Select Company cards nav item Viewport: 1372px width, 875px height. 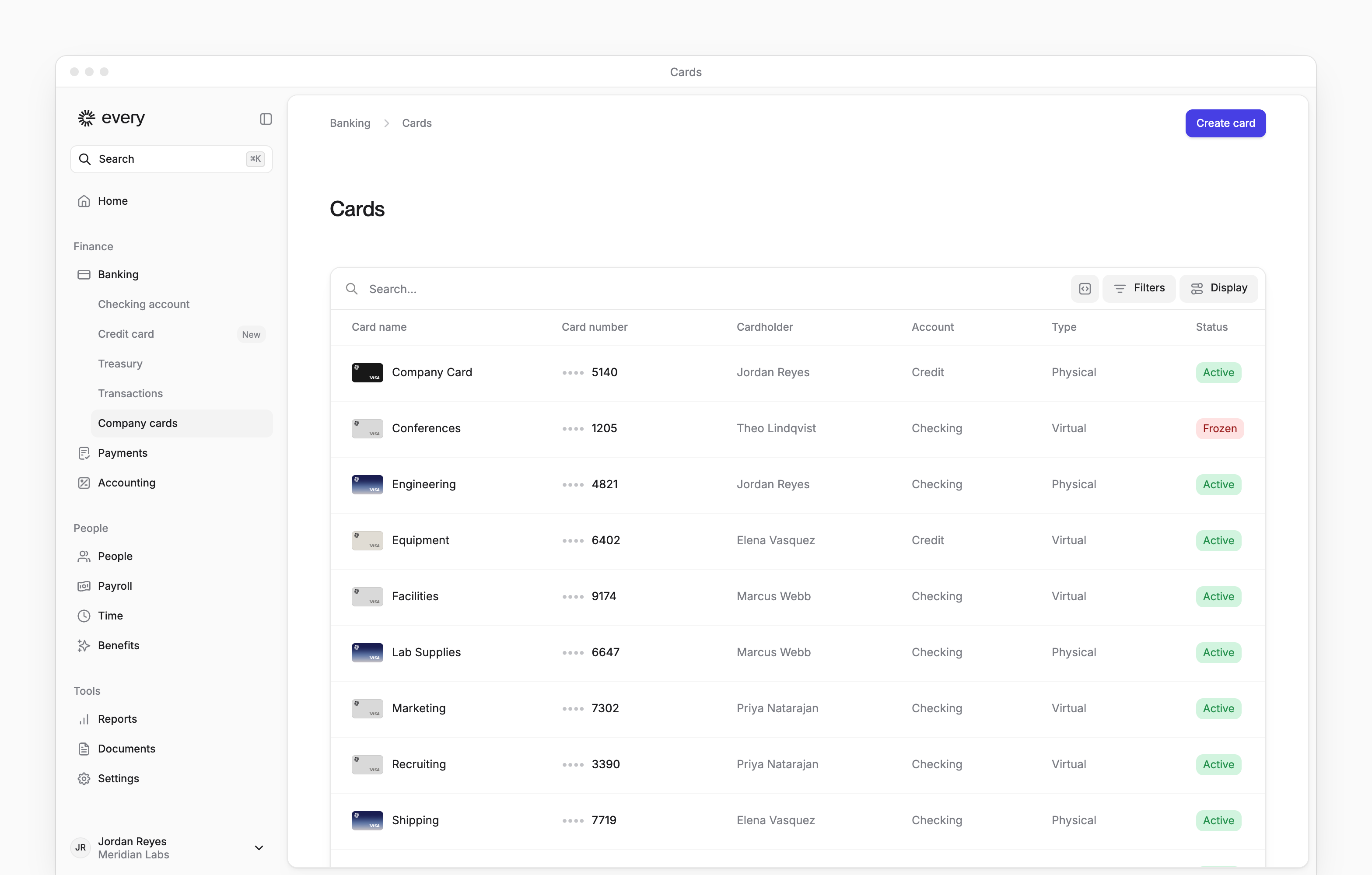pyautogui.click(x=181, y=423)
